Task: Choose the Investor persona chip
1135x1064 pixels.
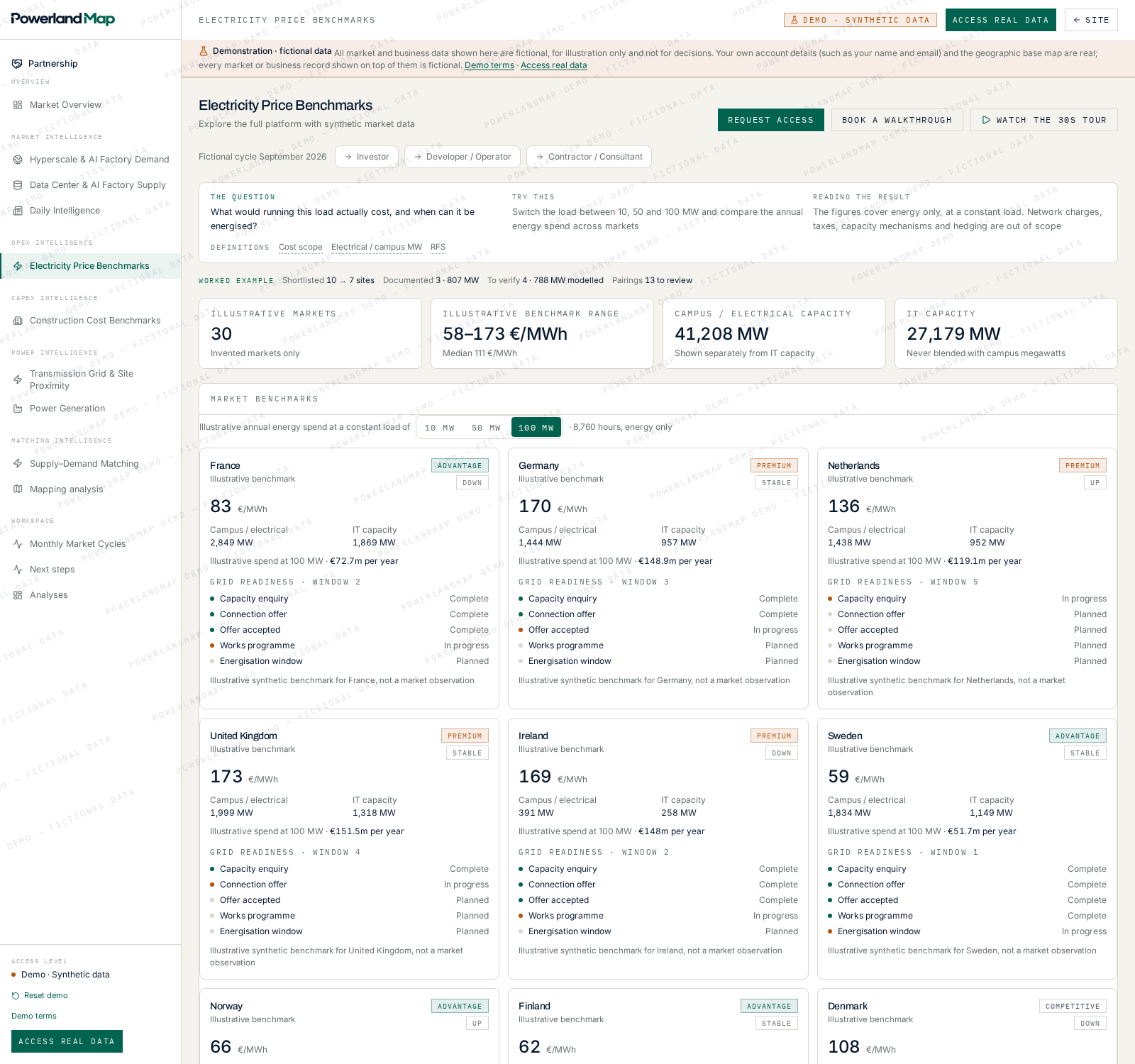Action: pos(367,157)
